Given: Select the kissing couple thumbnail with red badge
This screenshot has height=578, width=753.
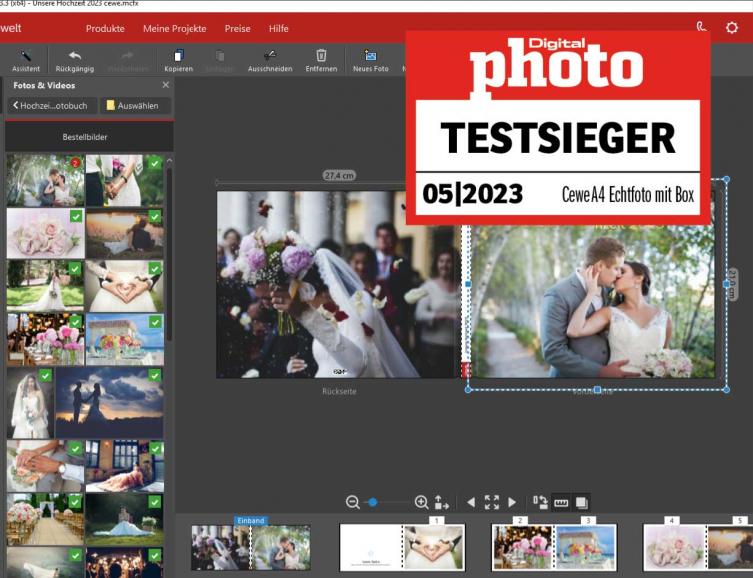Looking at the screenshot, I should (46, 180).
